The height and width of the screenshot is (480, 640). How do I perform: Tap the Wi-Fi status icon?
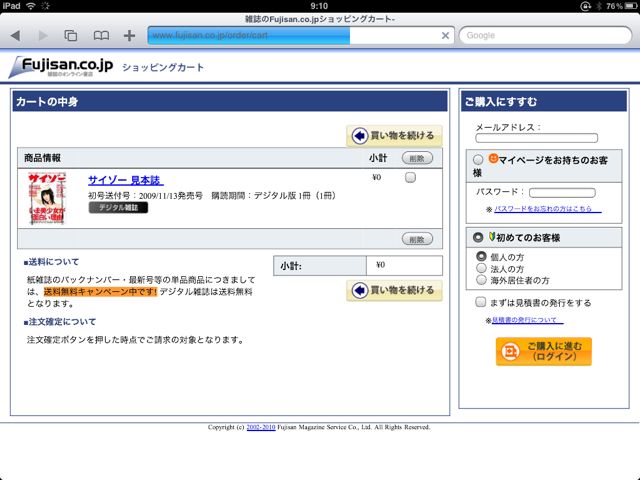tap(30, 6)
